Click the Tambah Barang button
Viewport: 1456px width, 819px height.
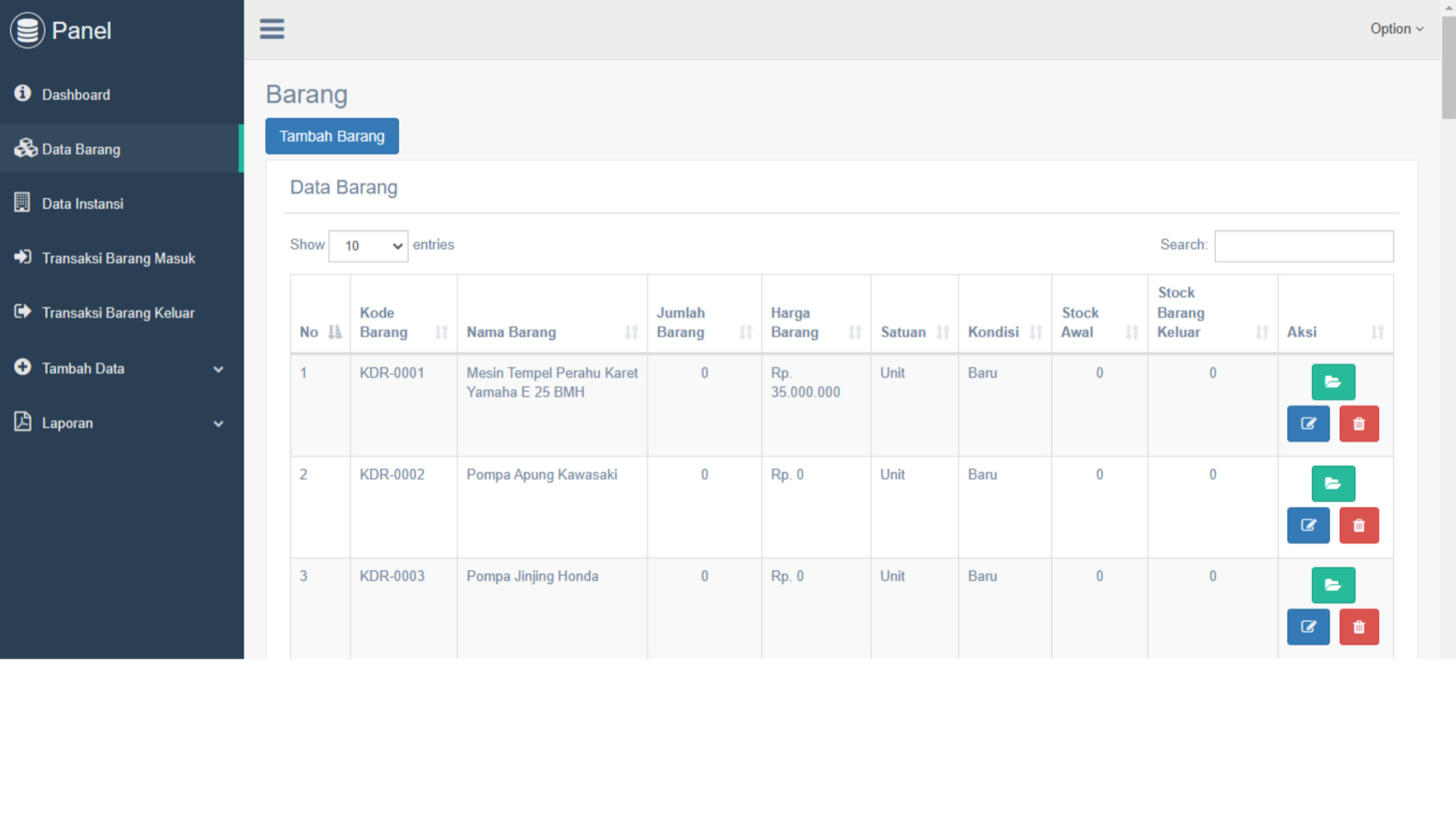pos(332,136)
